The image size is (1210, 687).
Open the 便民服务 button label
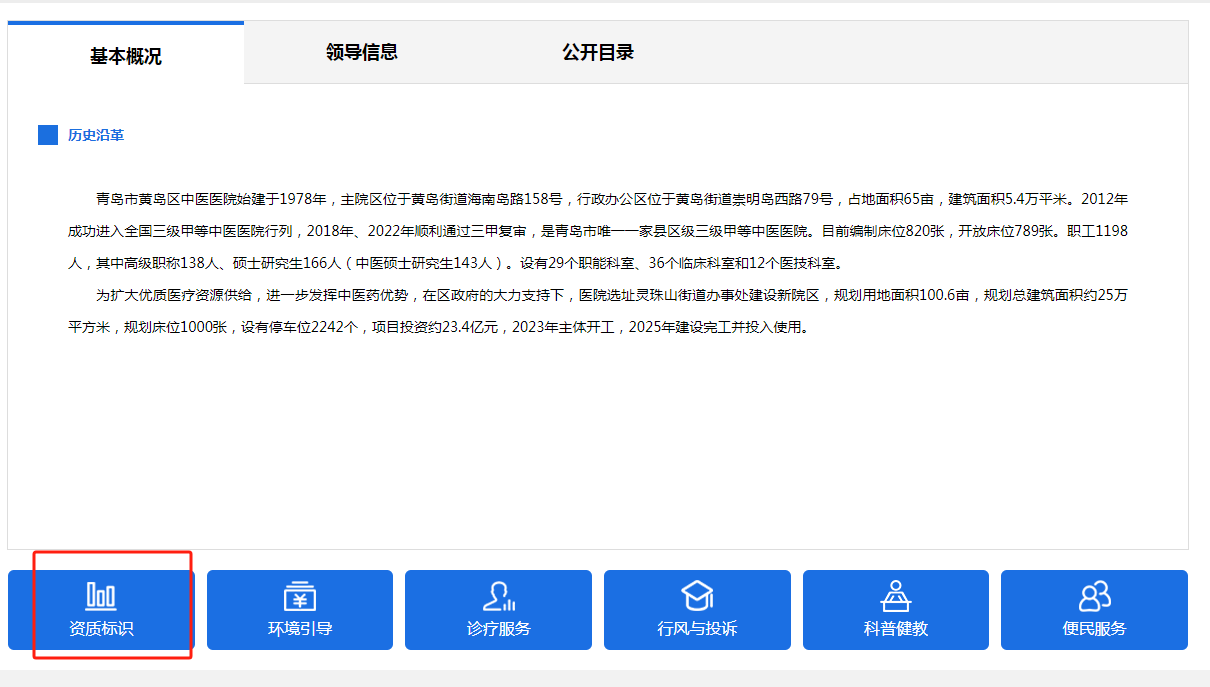pos(1094,629)
